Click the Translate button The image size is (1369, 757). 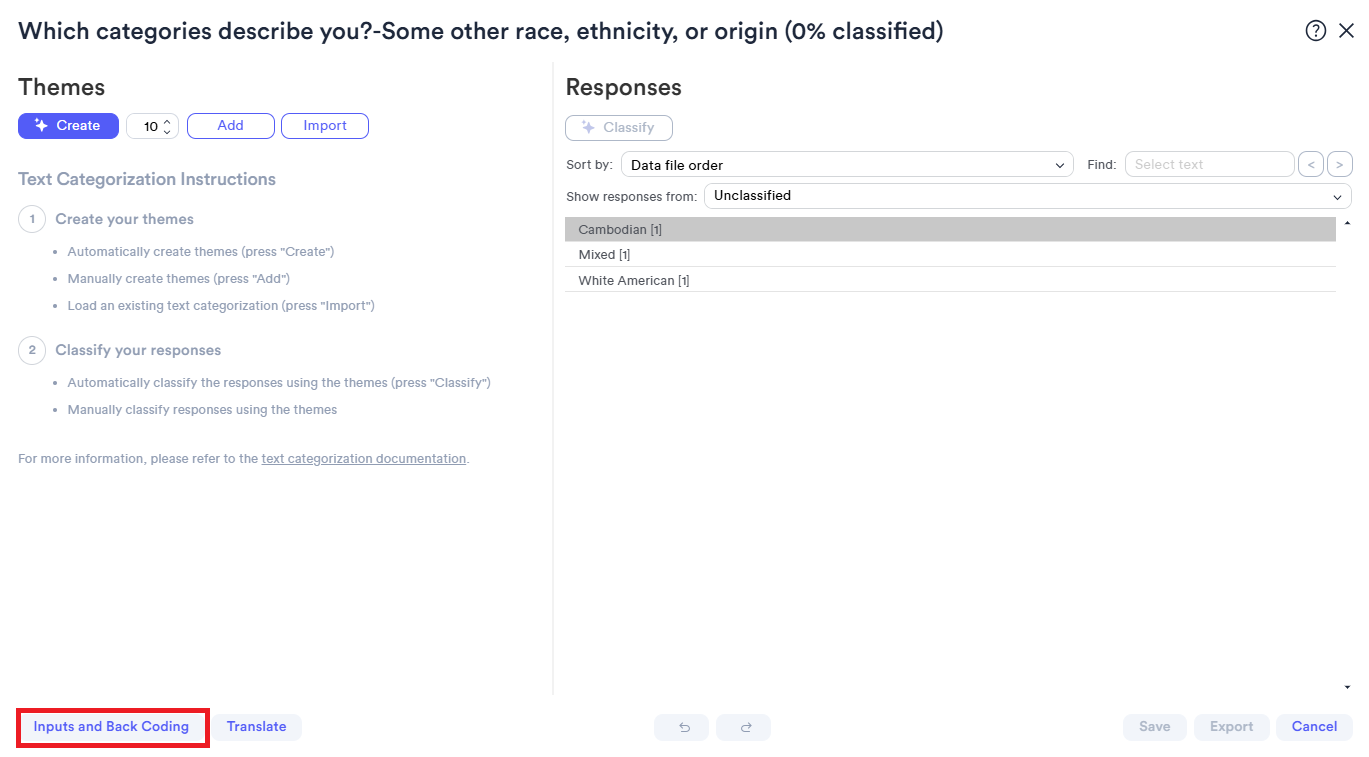[x=256, y=727]
